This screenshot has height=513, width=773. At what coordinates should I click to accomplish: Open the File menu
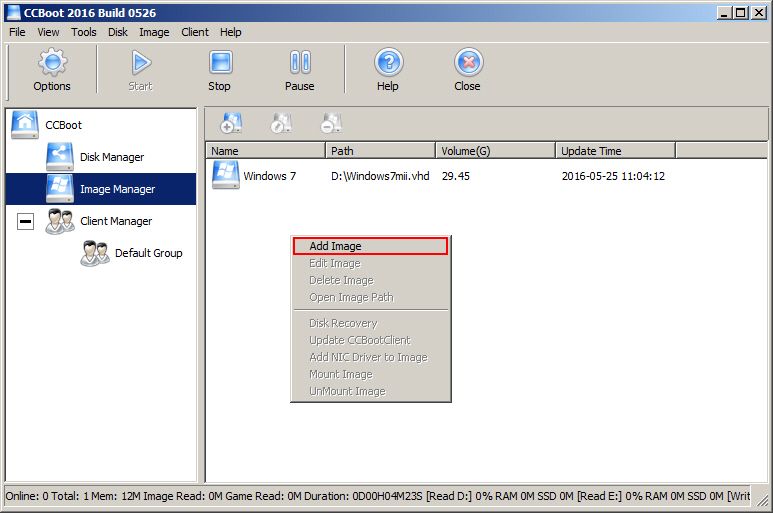pos(17,32)
